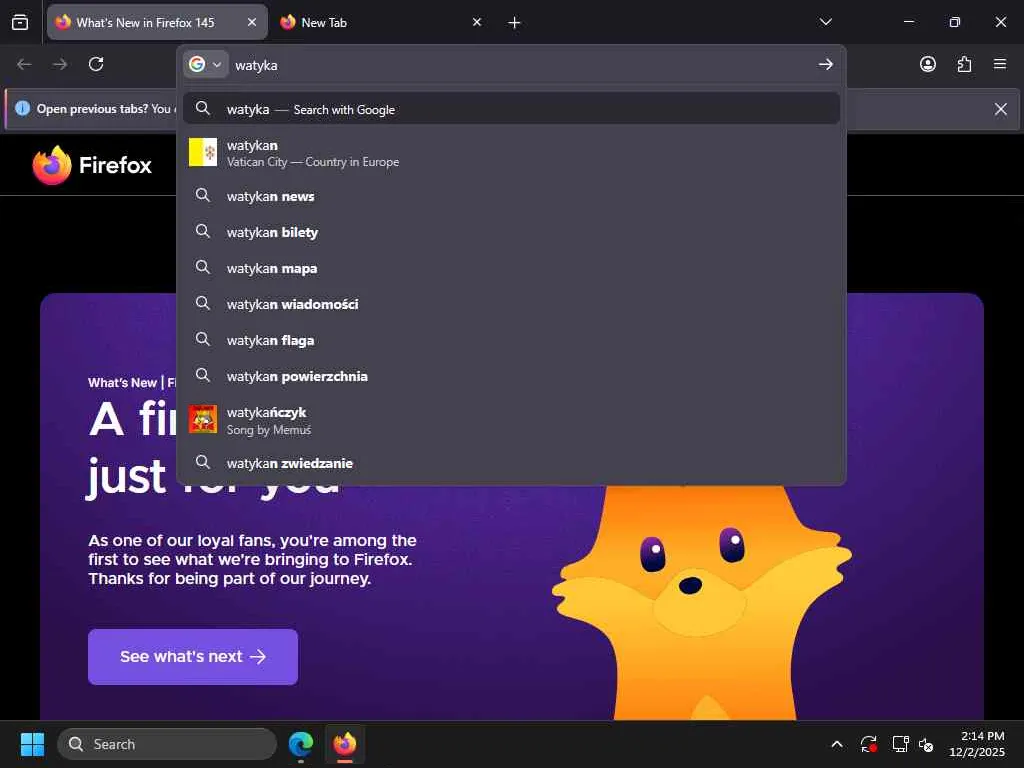
Task: Click the watykańczyk song cover thumbnail
Action: pos(203,419)
